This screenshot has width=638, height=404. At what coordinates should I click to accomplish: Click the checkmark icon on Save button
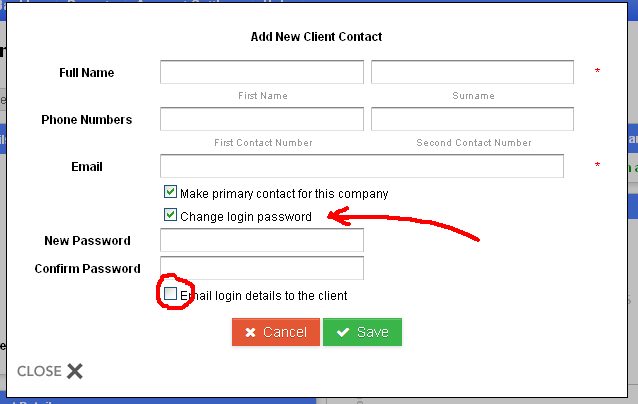pos(343,332)
